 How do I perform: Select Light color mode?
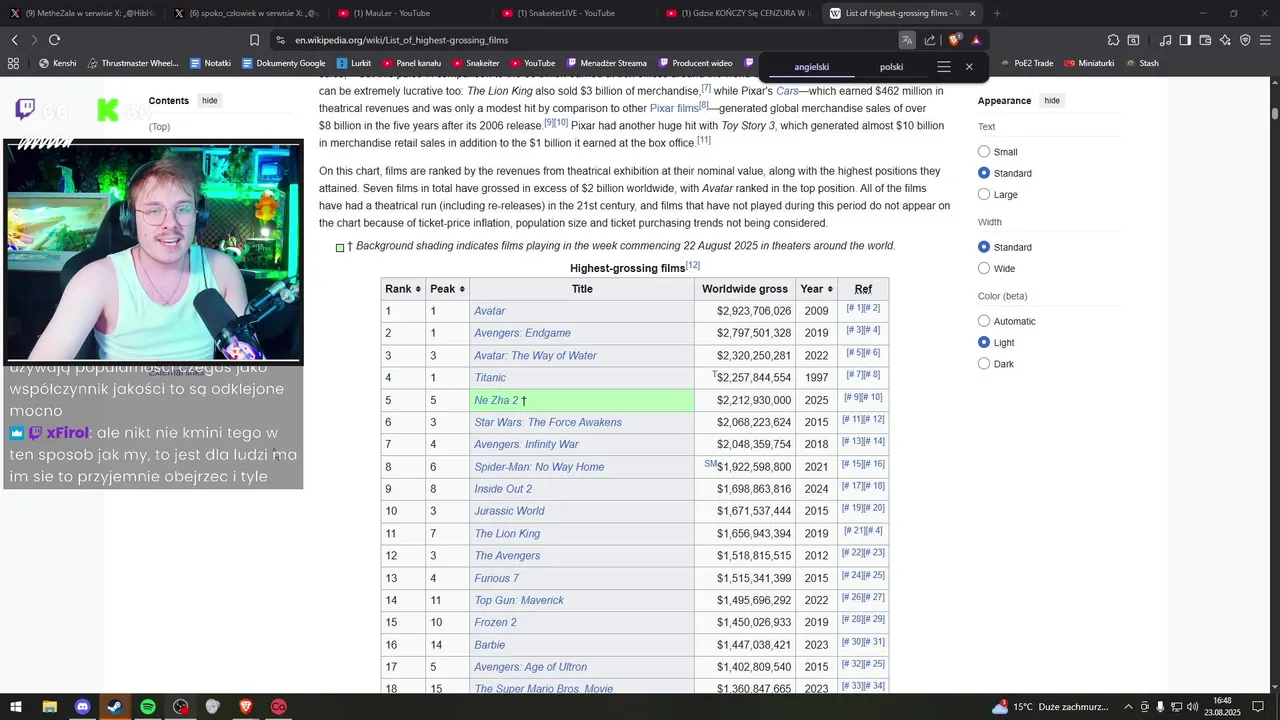[x=984, y=343]
